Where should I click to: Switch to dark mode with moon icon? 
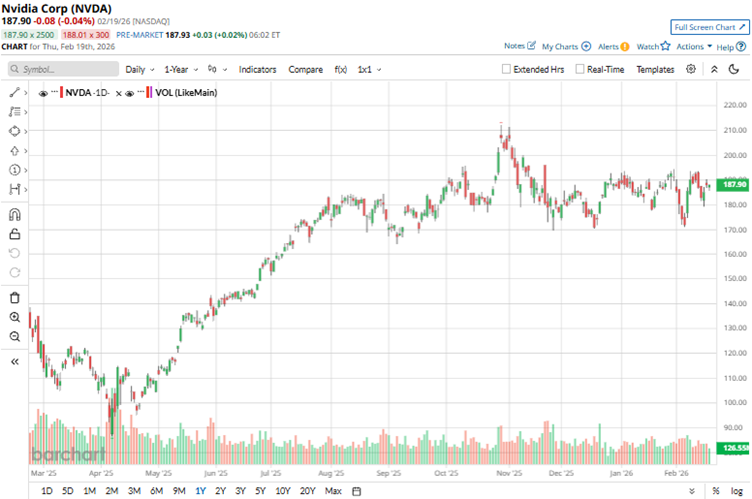pyautogui.click(x=735, y=69)
